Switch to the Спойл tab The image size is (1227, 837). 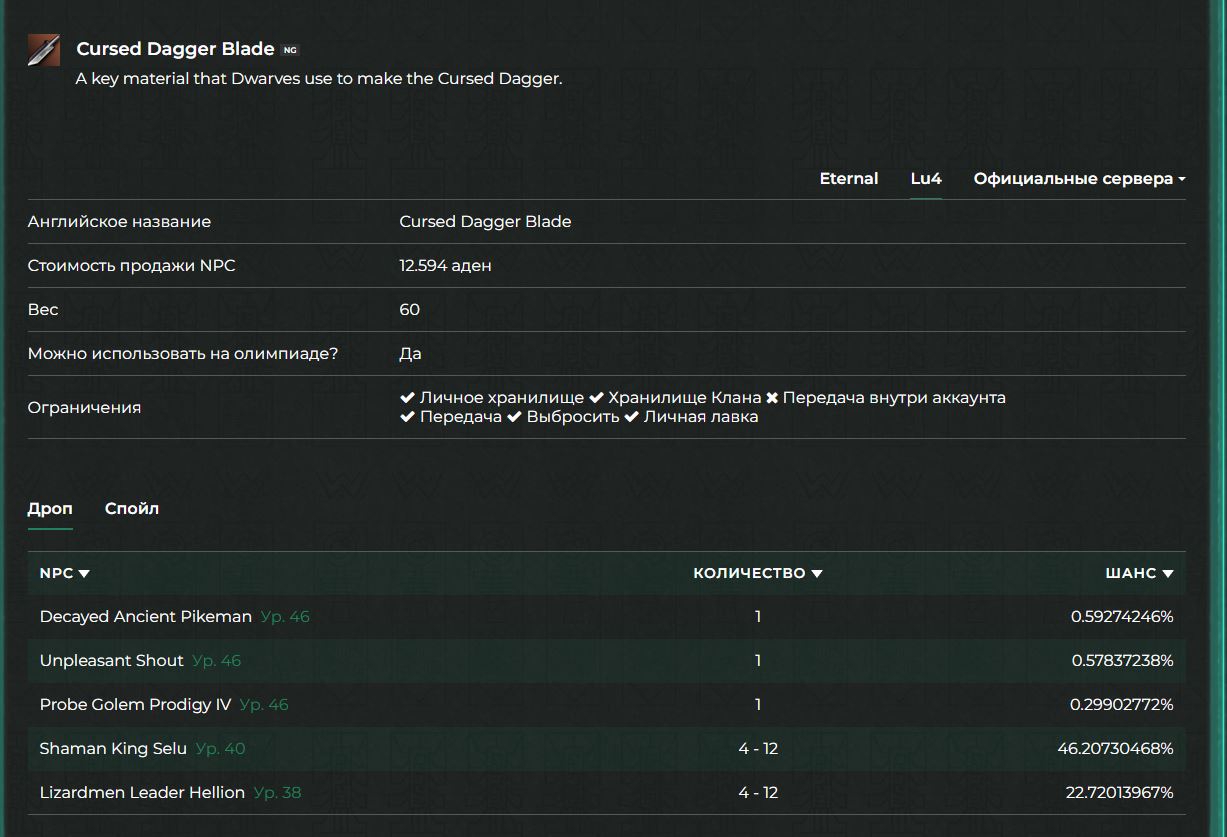(132, 509)
